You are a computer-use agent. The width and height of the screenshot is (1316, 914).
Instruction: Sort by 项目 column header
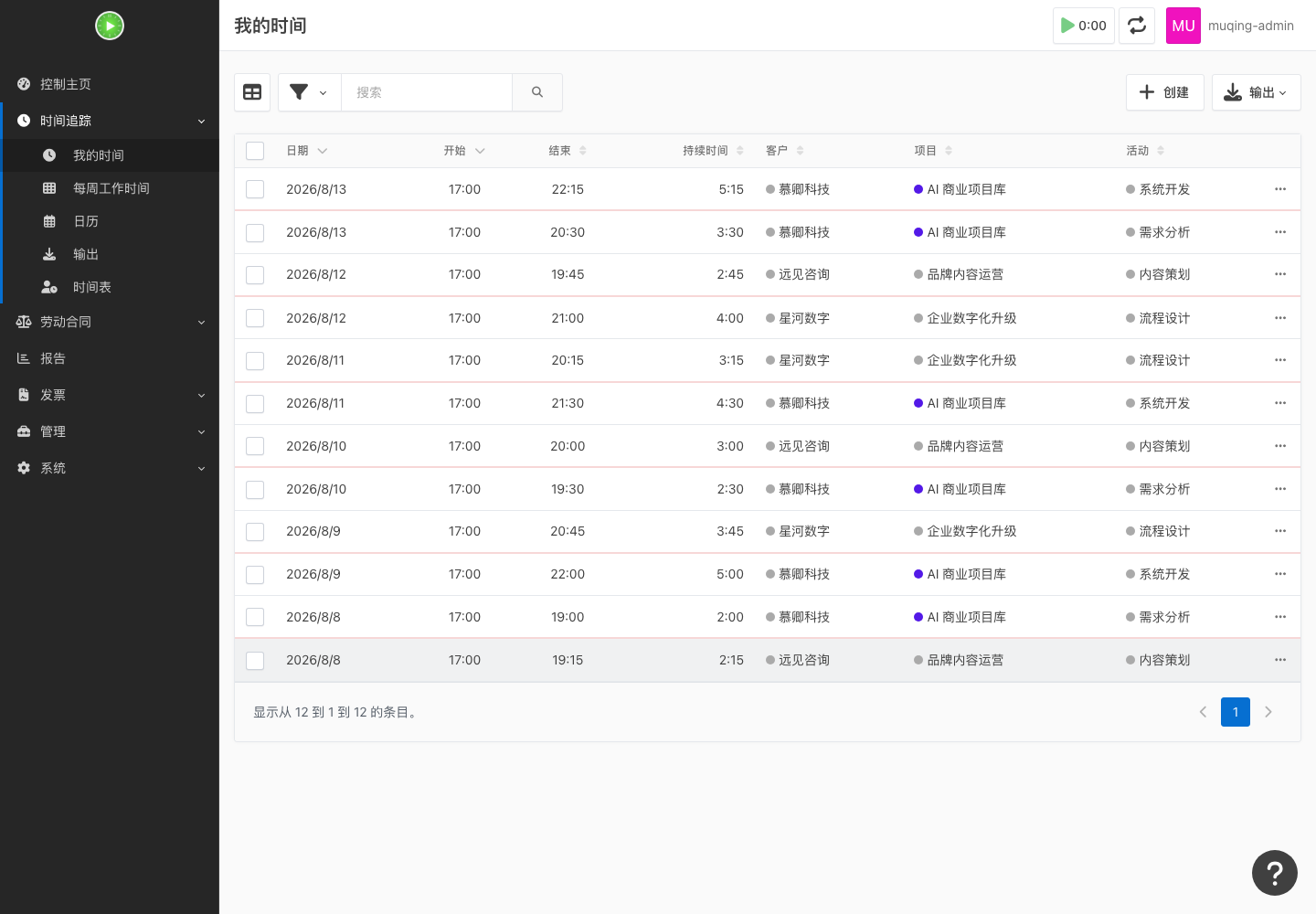[933, 151]
